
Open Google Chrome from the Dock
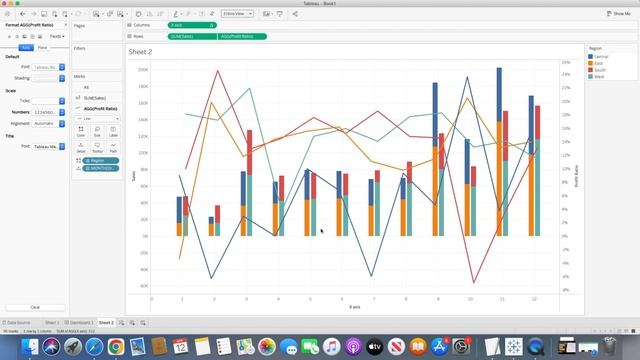coord(116,347)
